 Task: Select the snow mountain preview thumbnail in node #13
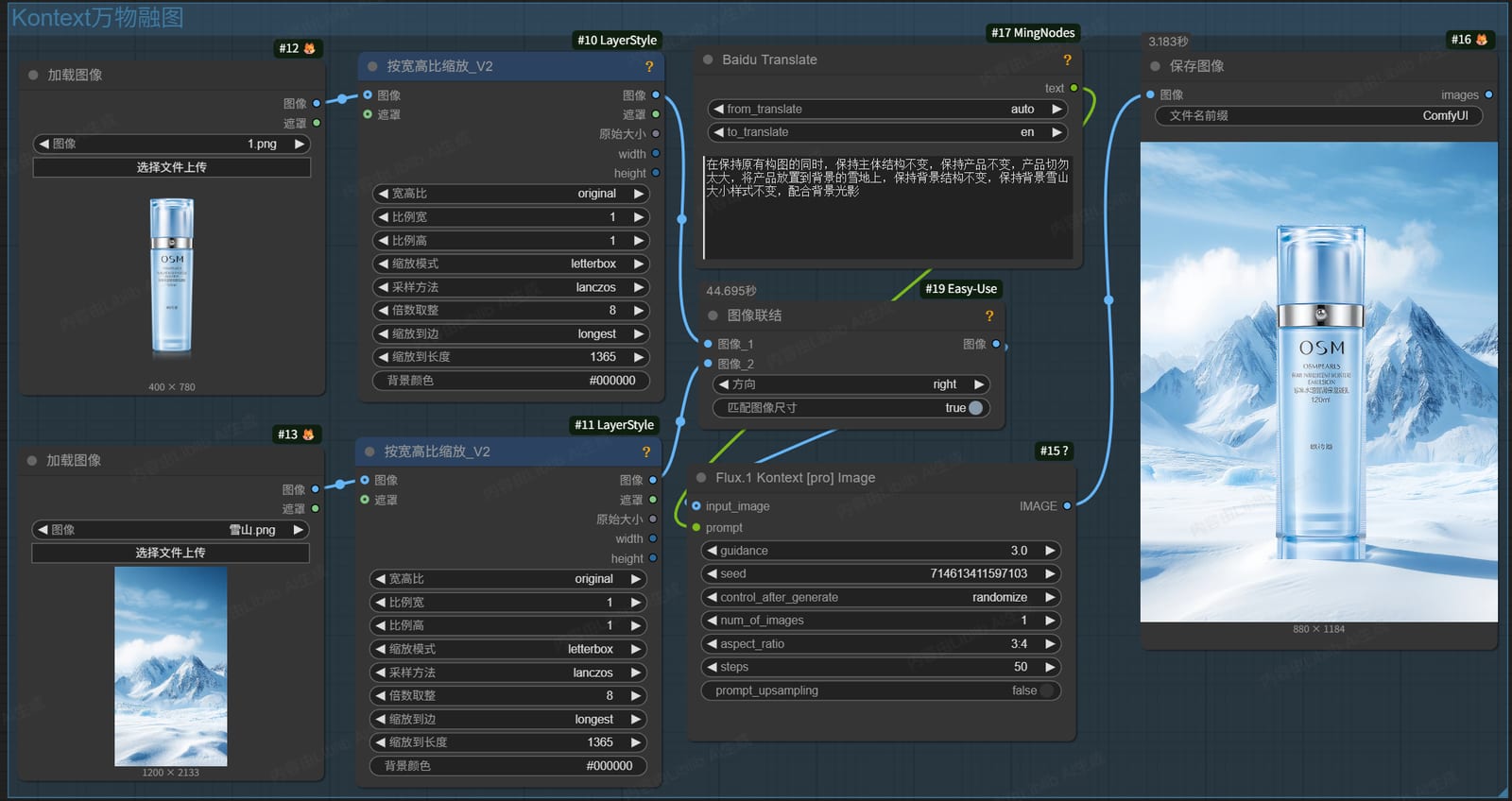171,666
